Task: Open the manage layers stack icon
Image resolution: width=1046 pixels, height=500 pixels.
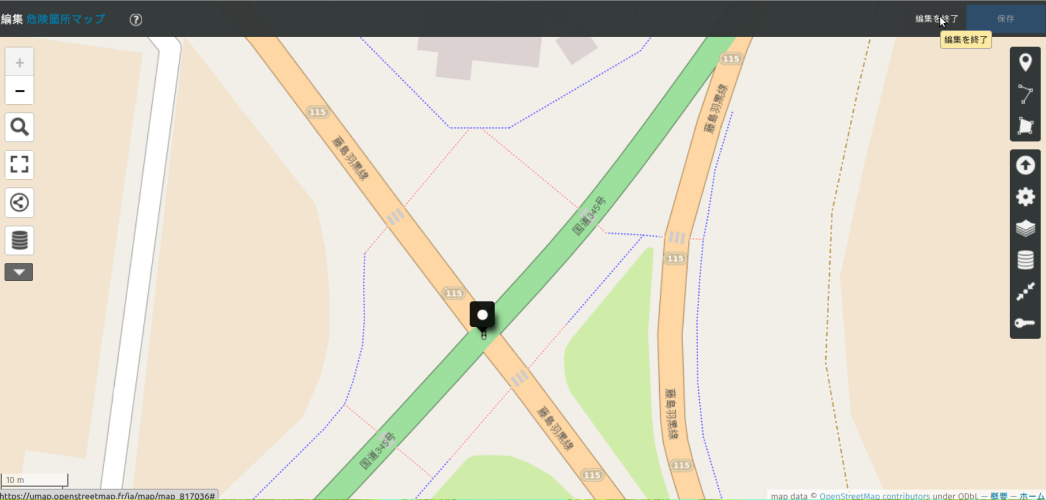Action: [1025, 228]
